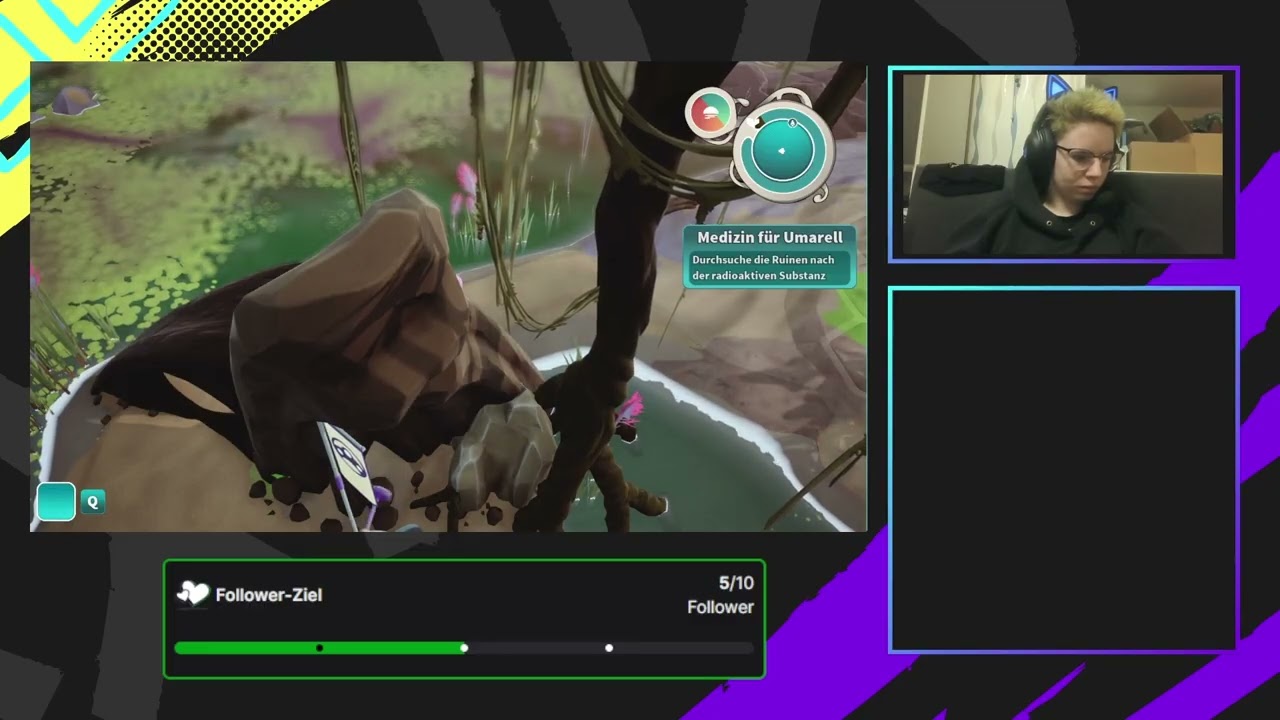Image resolution: width=1280 pixels, height=720 pixels.
Task: Click the white dot on the unfilled follower bar section
Action: click(x=609, y=648)
